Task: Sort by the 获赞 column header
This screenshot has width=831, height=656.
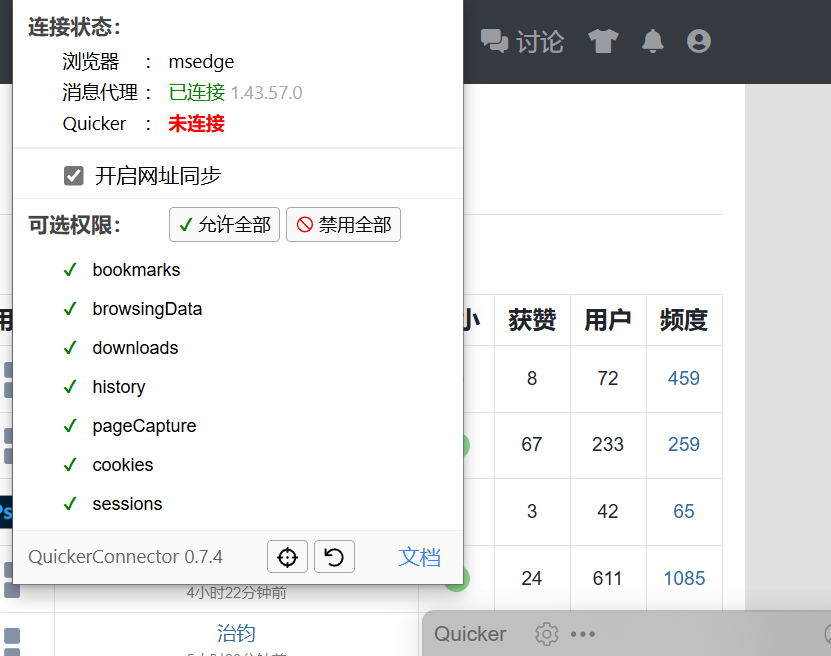Action: coord(532,320)
